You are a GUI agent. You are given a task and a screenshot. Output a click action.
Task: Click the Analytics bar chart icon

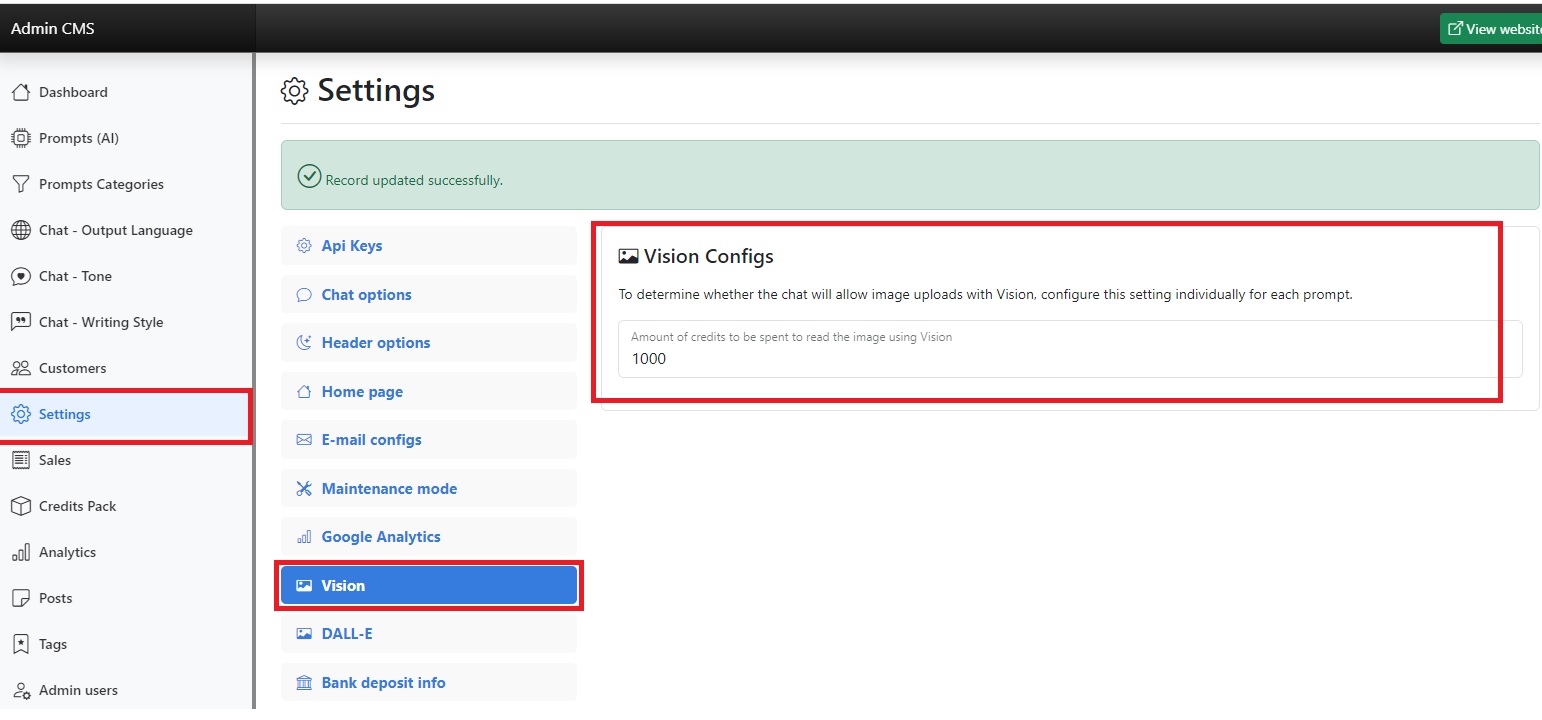point(20,552)
